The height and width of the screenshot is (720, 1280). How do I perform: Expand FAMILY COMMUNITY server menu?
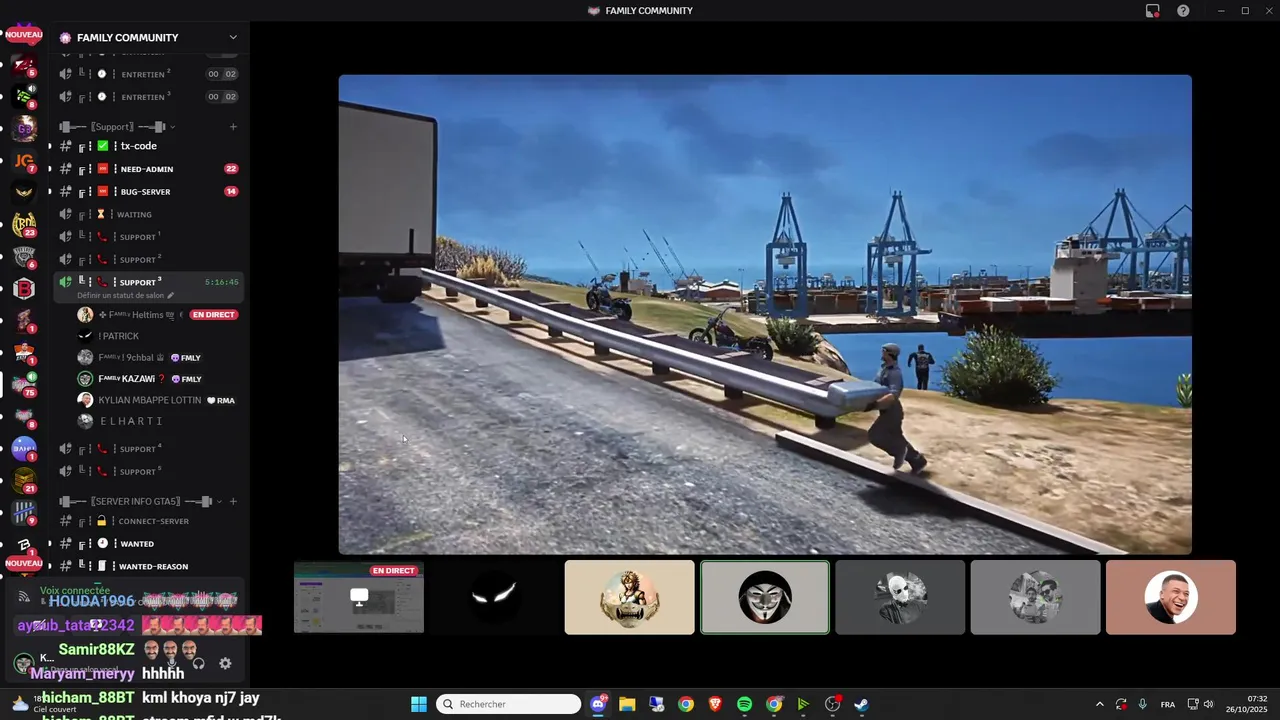233,38
